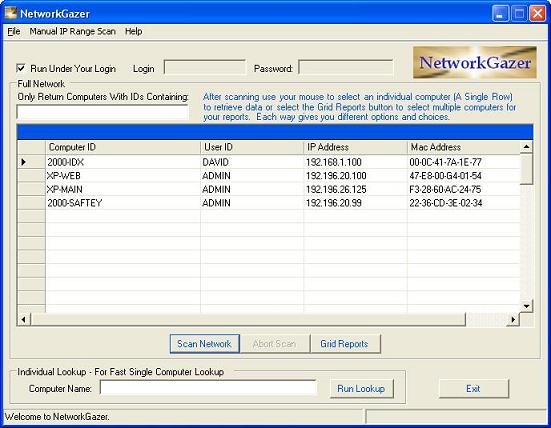Image resolution: width=551 pixels, height=428 pixels.
Task: Click the horizontal scrollbar thumb
Action: click(x=248, y=319)
